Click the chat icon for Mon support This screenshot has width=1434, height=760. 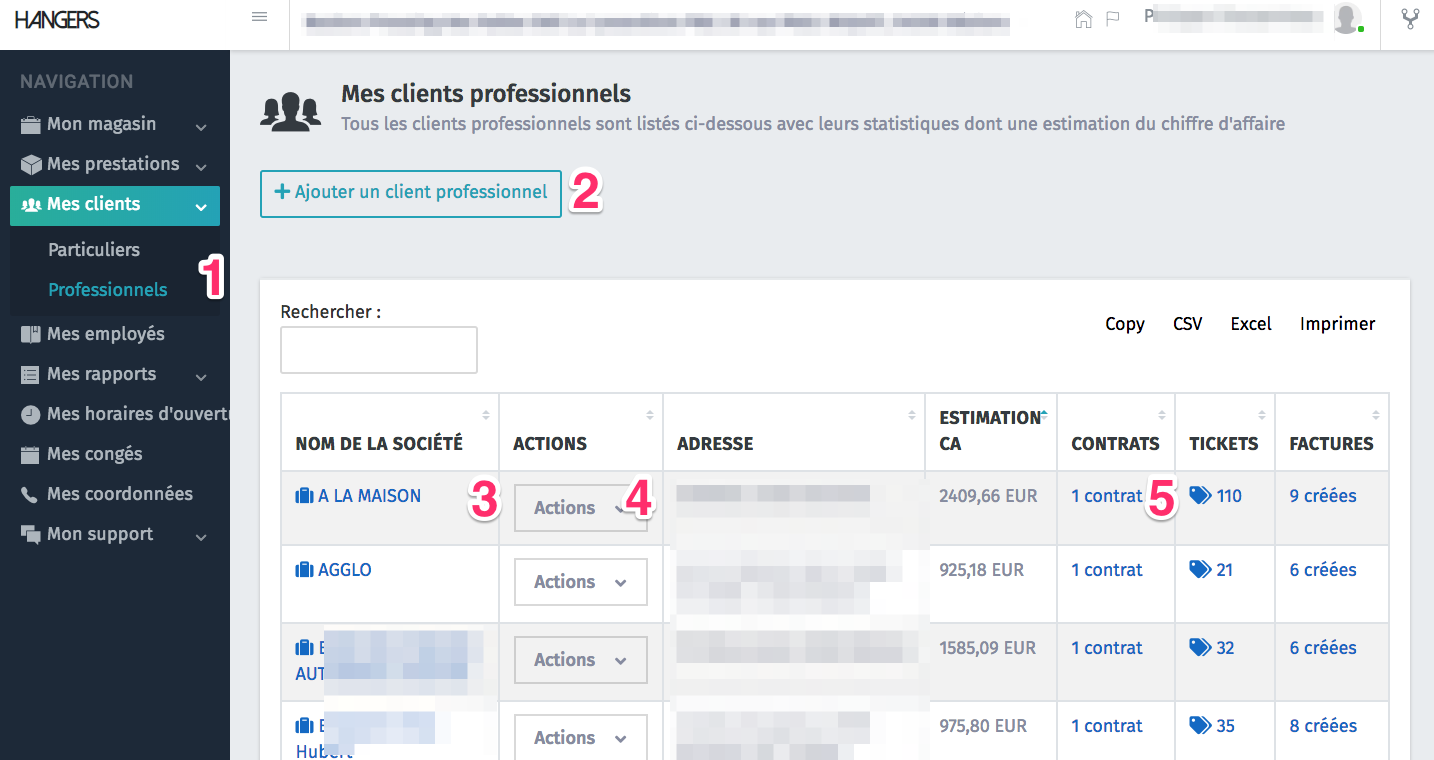click(31, 535)
